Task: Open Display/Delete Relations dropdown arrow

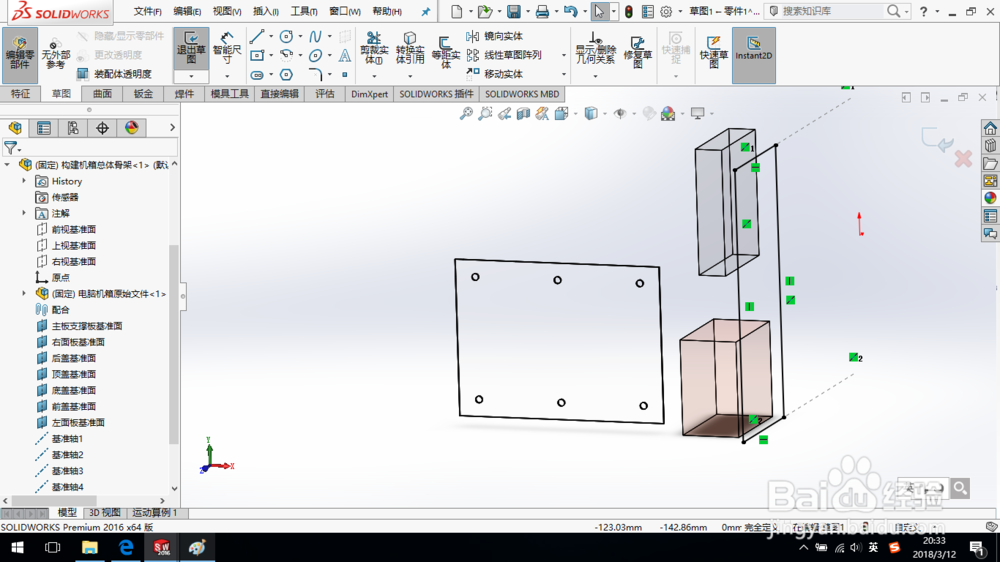Action: pyautogui.click(x=595, y=77)
